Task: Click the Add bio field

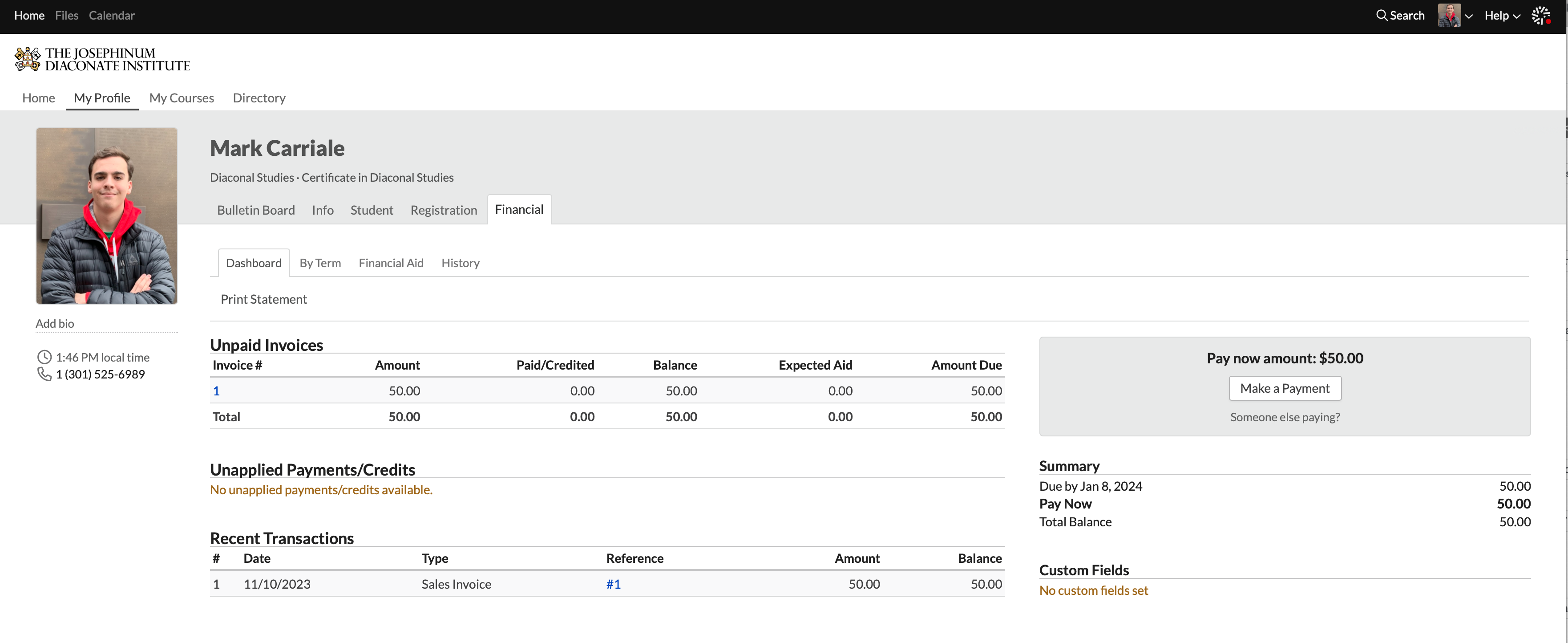Action: 55,323
